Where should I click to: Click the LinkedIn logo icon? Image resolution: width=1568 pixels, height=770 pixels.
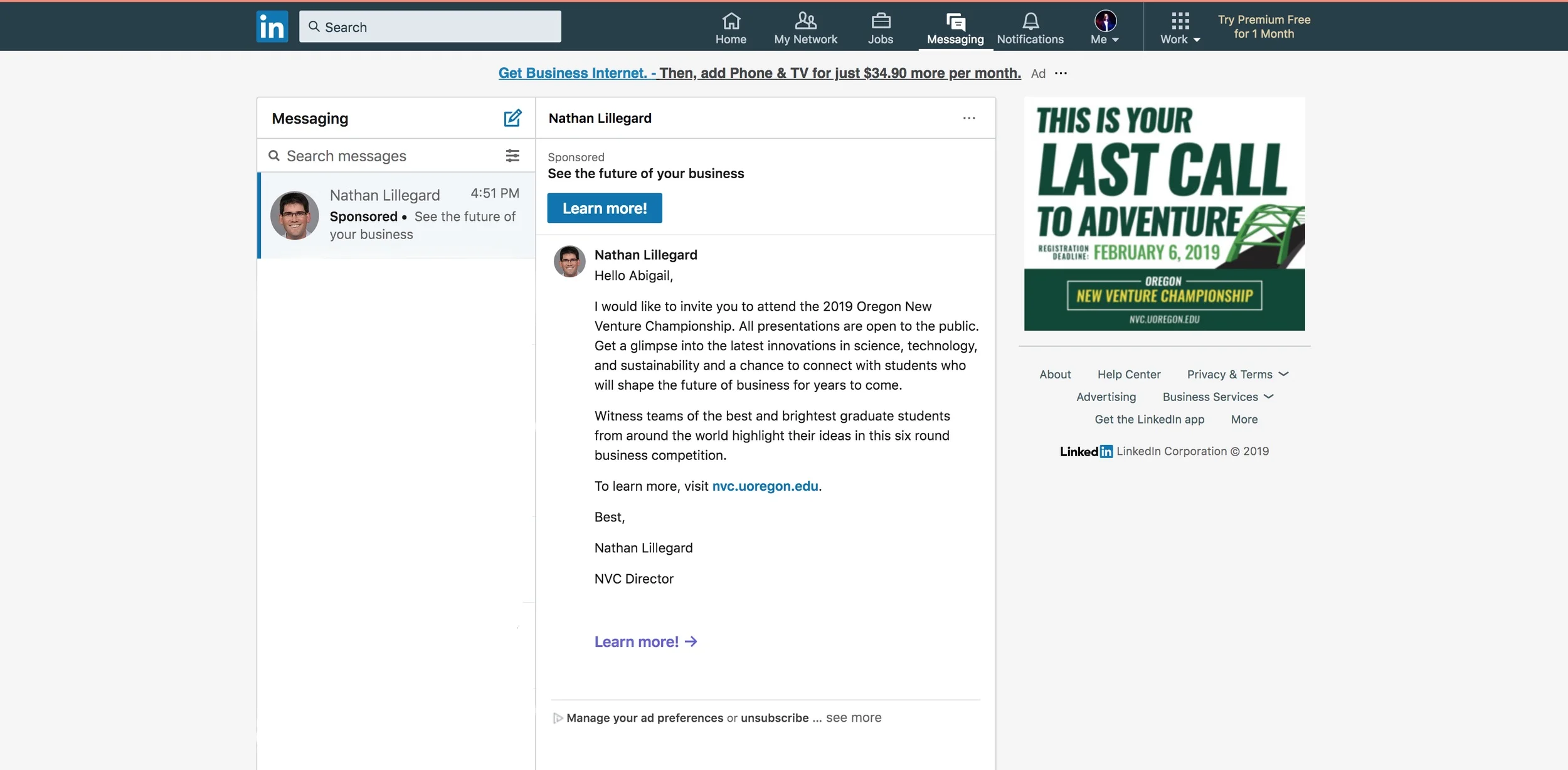pos(272,26)
